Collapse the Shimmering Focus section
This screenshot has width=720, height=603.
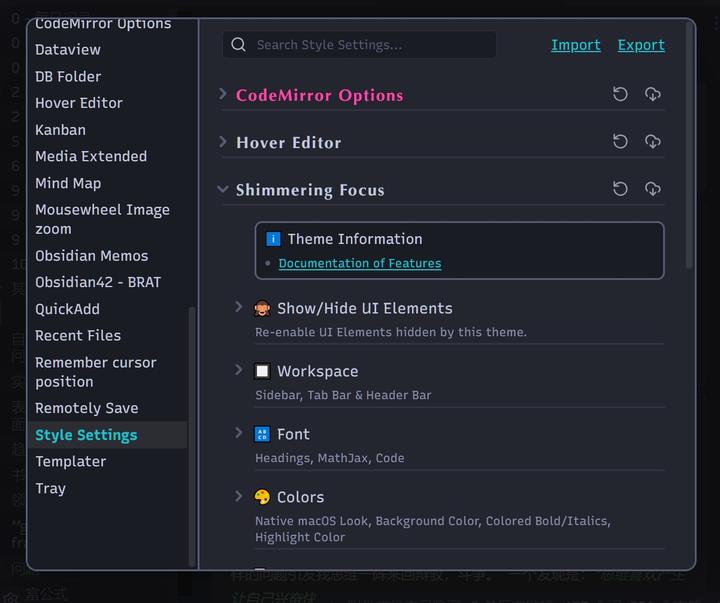pyautogui.click(x=223, y=189)
